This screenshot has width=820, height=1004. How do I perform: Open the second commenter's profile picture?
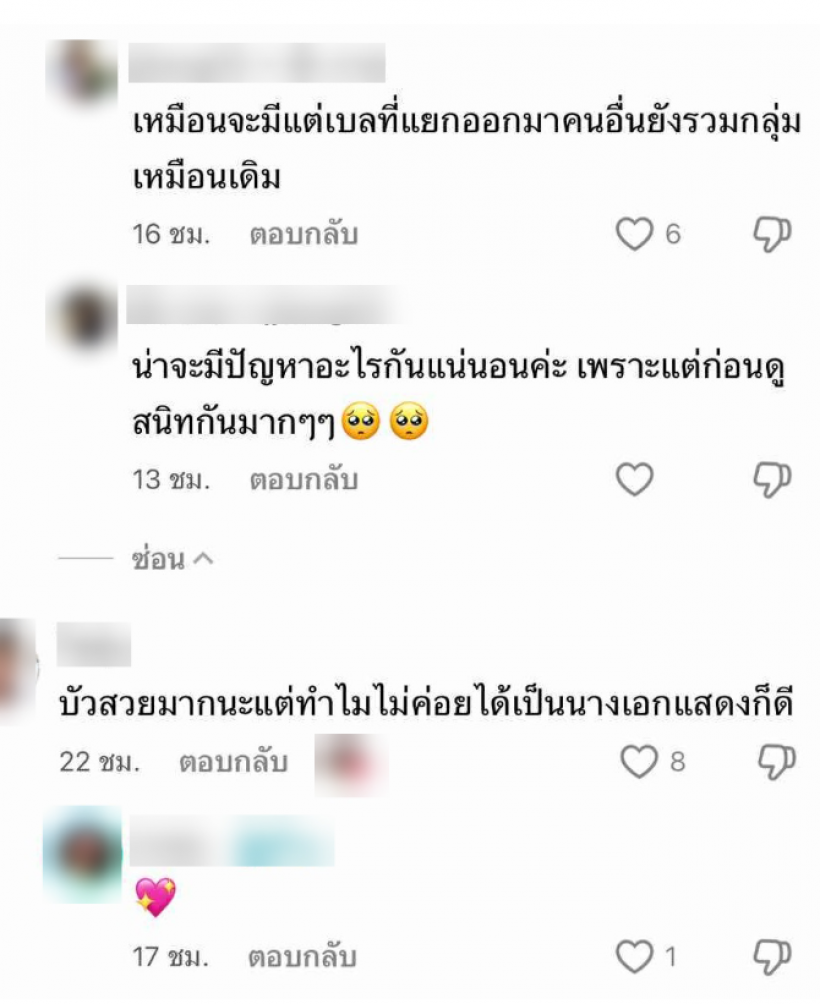(83, 316)
